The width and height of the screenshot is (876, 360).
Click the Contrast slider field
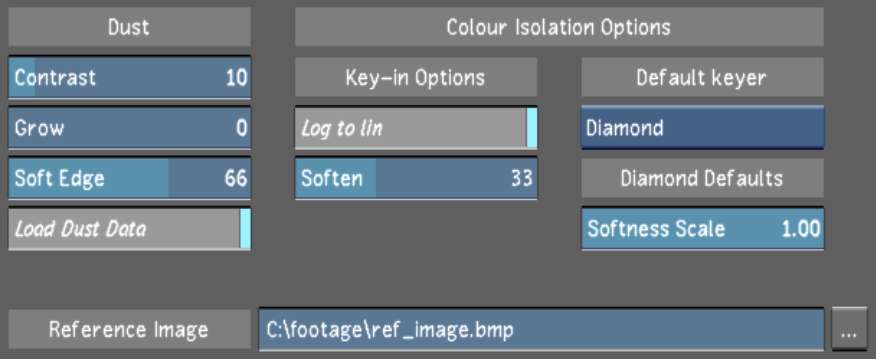pos(130,77)
